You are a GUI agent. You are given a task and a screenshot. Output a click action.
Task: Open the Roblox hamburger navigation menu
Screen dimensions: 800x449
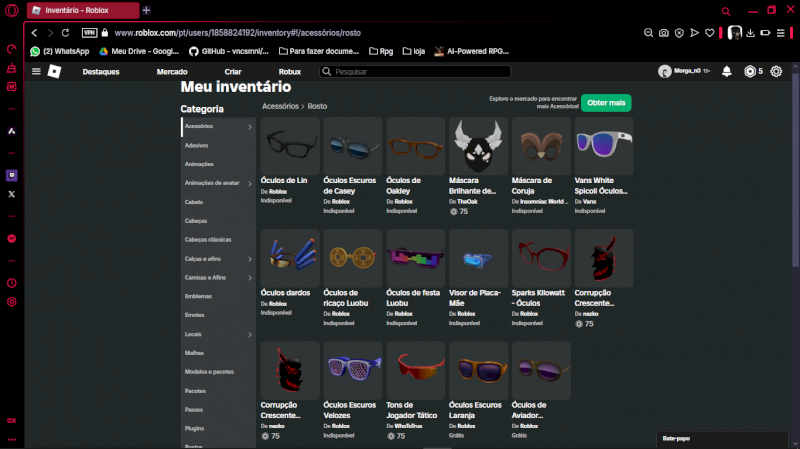(36, 71)
